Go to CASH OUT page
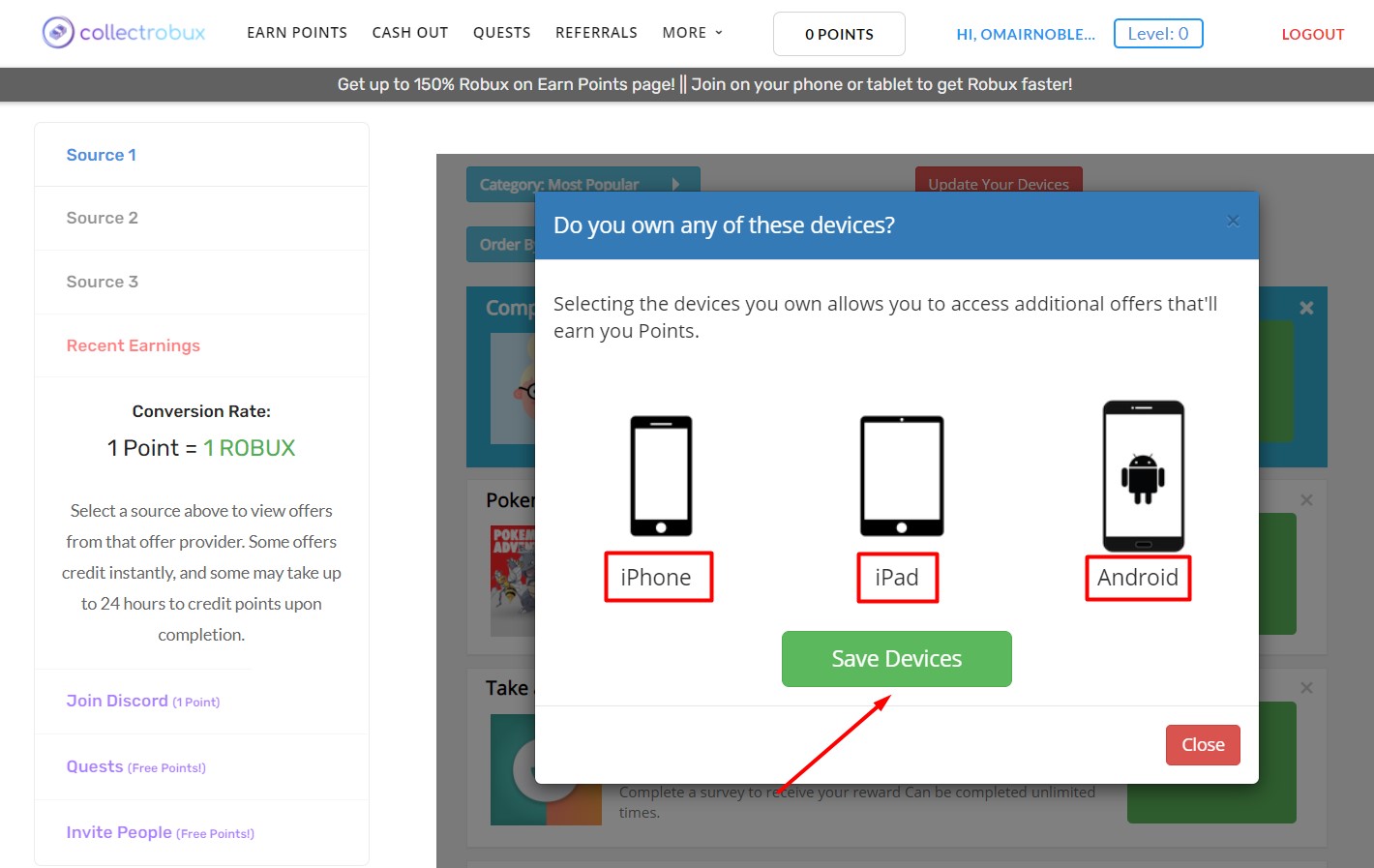1374x868 pixels. pyautogui.click(x=410, y=33)
